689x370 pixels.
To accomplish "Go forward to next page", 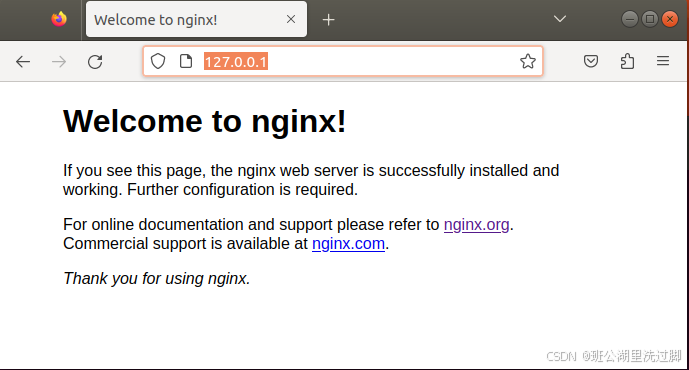I will coord(59,62).
